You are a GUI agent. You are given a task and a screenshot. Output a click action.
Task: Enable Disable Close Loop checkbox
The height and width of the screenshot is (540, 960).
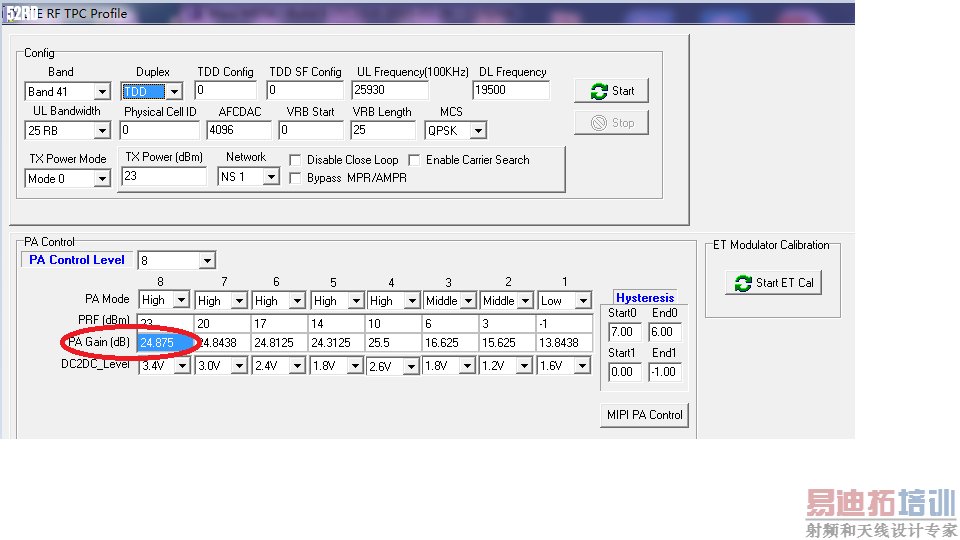[x=295, y=160]
